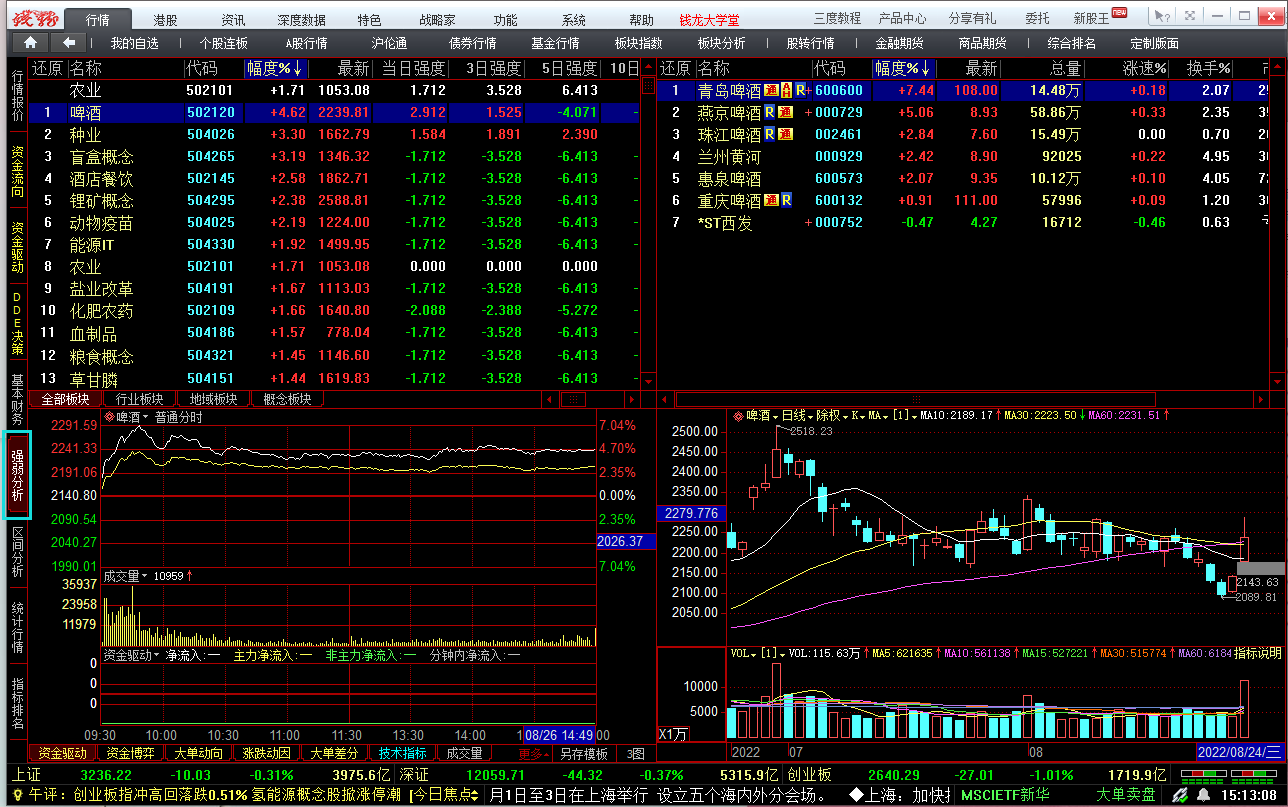Click the R badge next to 燕京啤酒
The image size is (1288, 807).
769,112
